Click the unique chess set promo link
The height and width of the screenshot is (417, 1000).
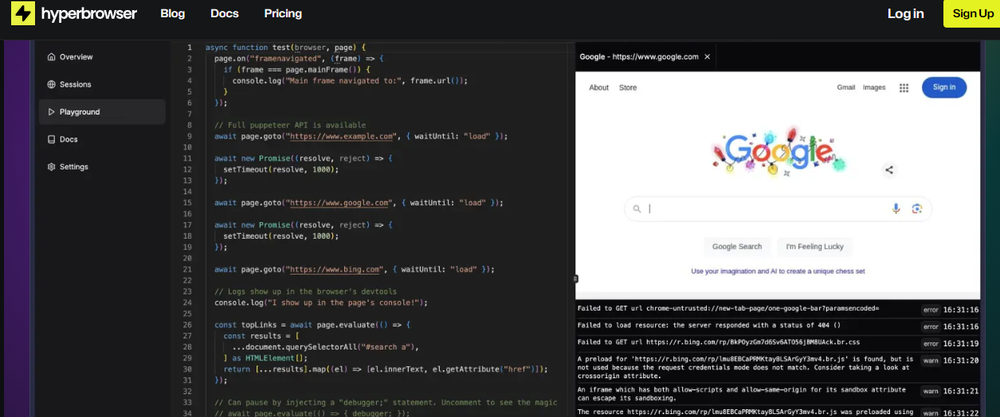777,271
